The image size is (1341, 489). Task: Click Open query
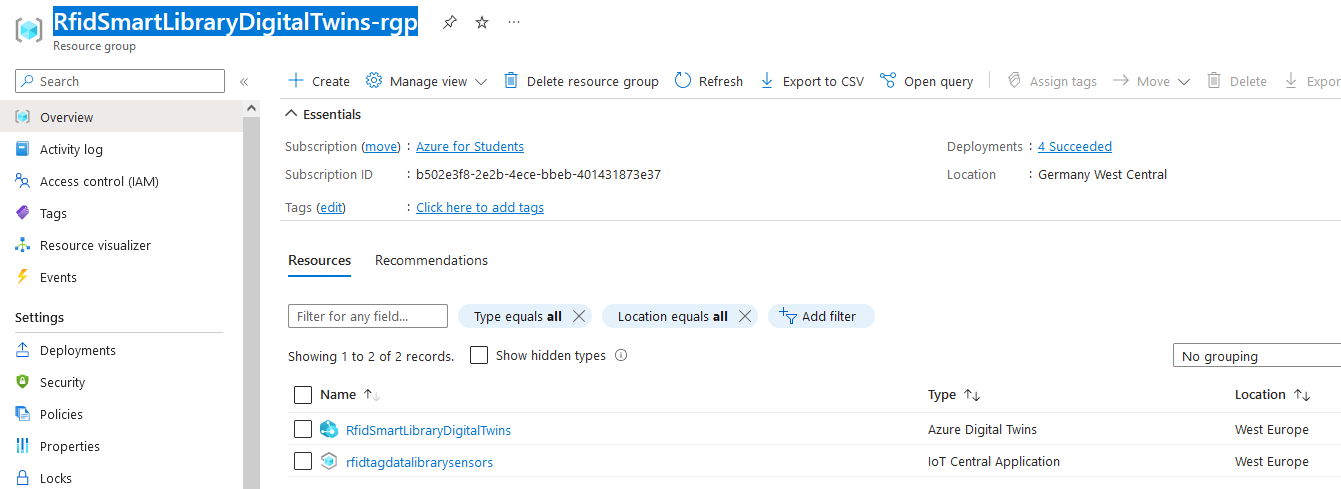[926, 81]
